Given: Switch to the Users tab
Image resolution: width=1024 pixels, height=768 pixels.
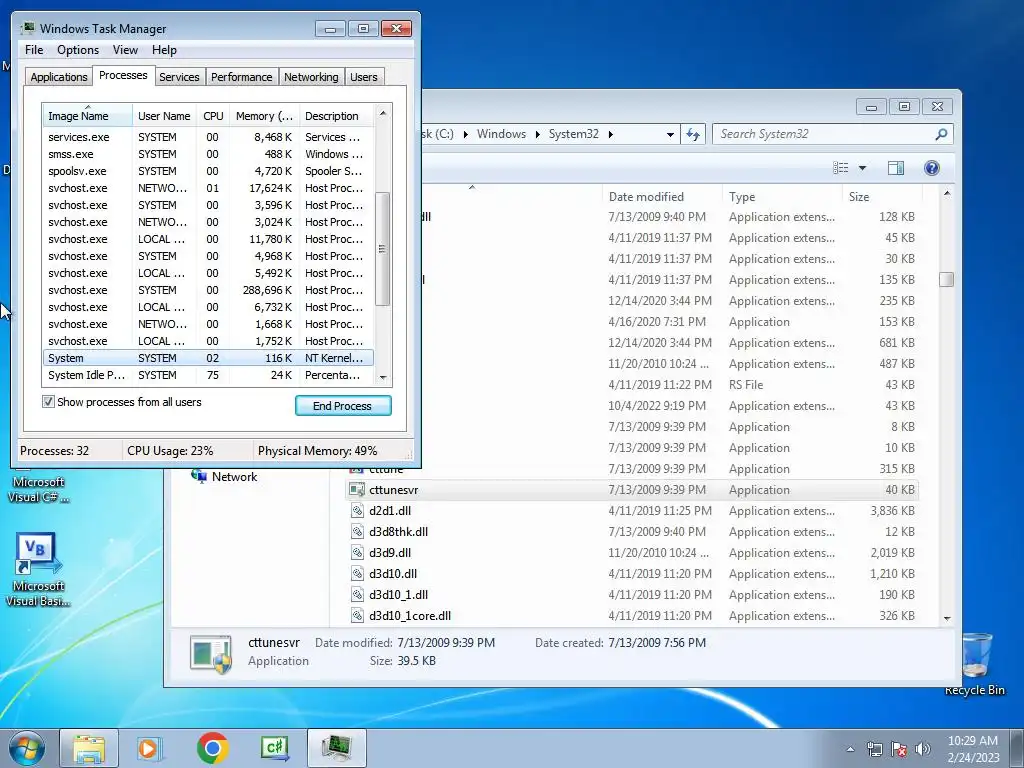Looking at the screenshot, I should click(363, 77).
